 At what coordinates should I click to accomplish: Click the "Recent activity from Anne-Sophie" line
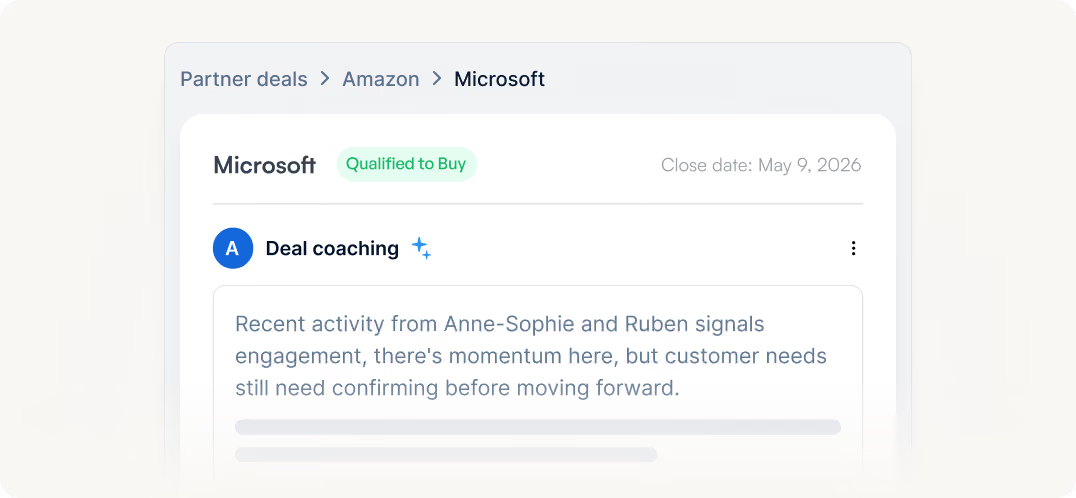500,324
